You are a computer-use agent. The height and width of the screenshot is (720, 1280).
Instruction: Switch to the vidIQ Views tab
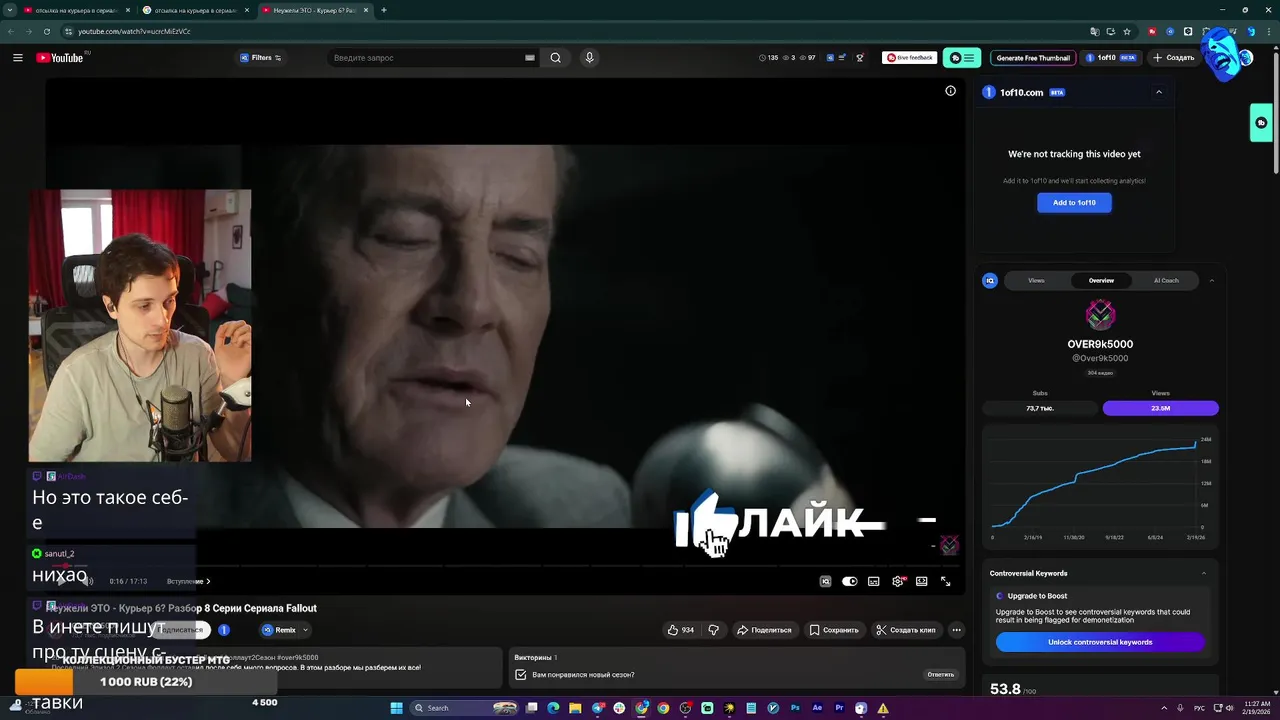[1036, 280]
